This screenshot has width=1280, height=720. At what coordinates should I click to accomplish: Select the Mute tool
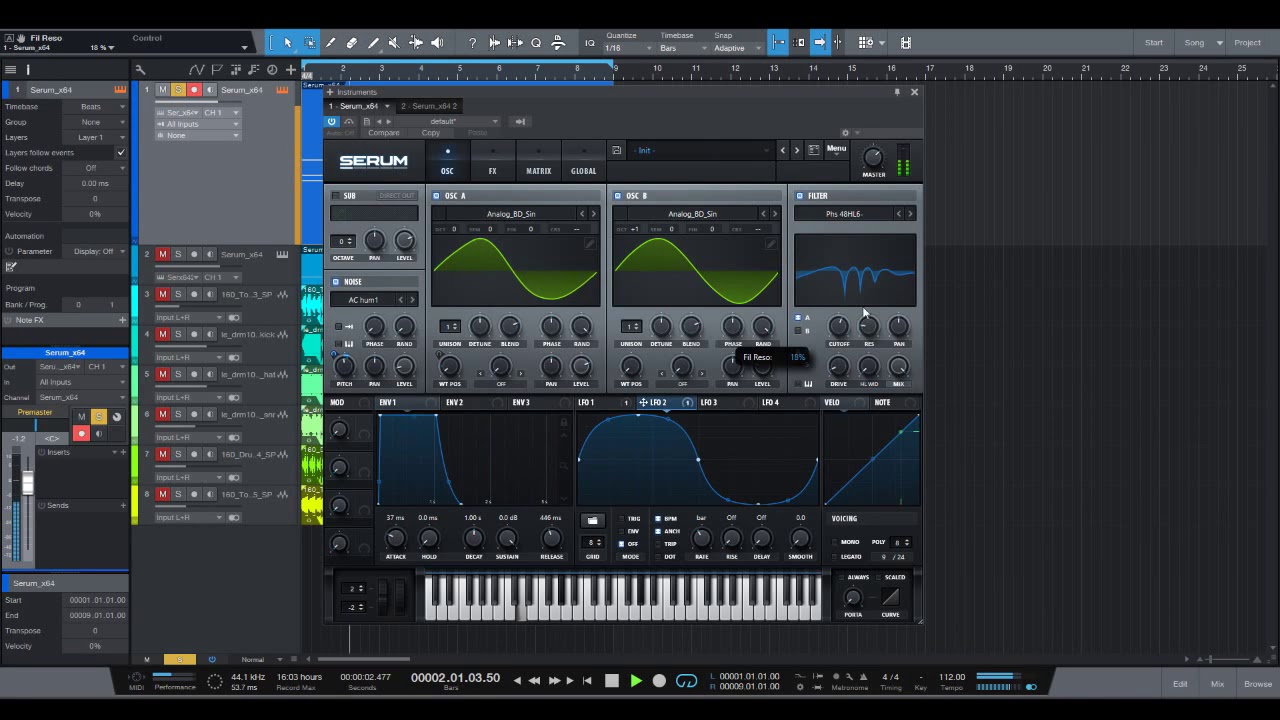(394, 43)
